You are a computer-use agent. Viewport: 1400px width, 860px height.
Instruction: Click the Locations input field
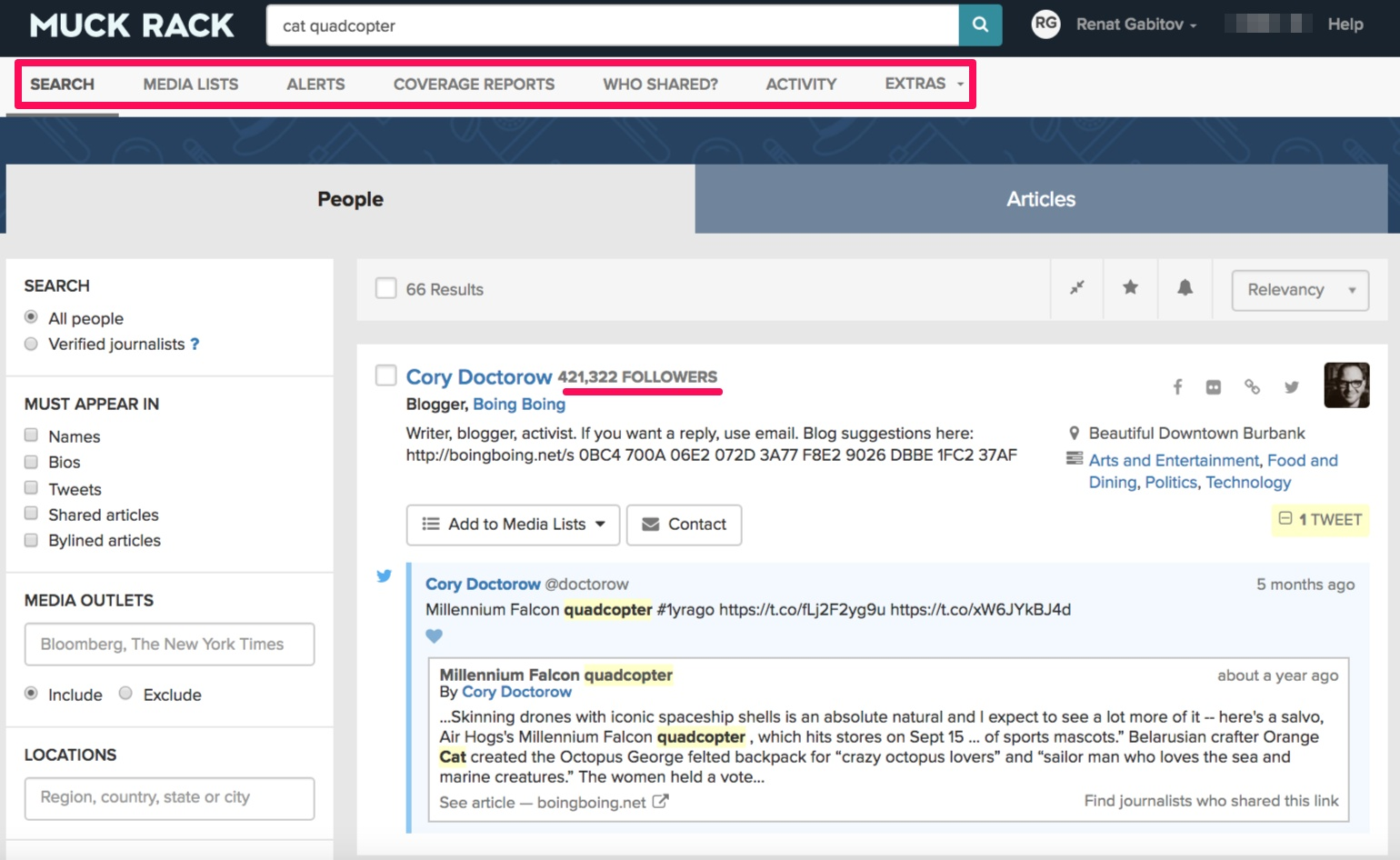(x=169, y=798)
